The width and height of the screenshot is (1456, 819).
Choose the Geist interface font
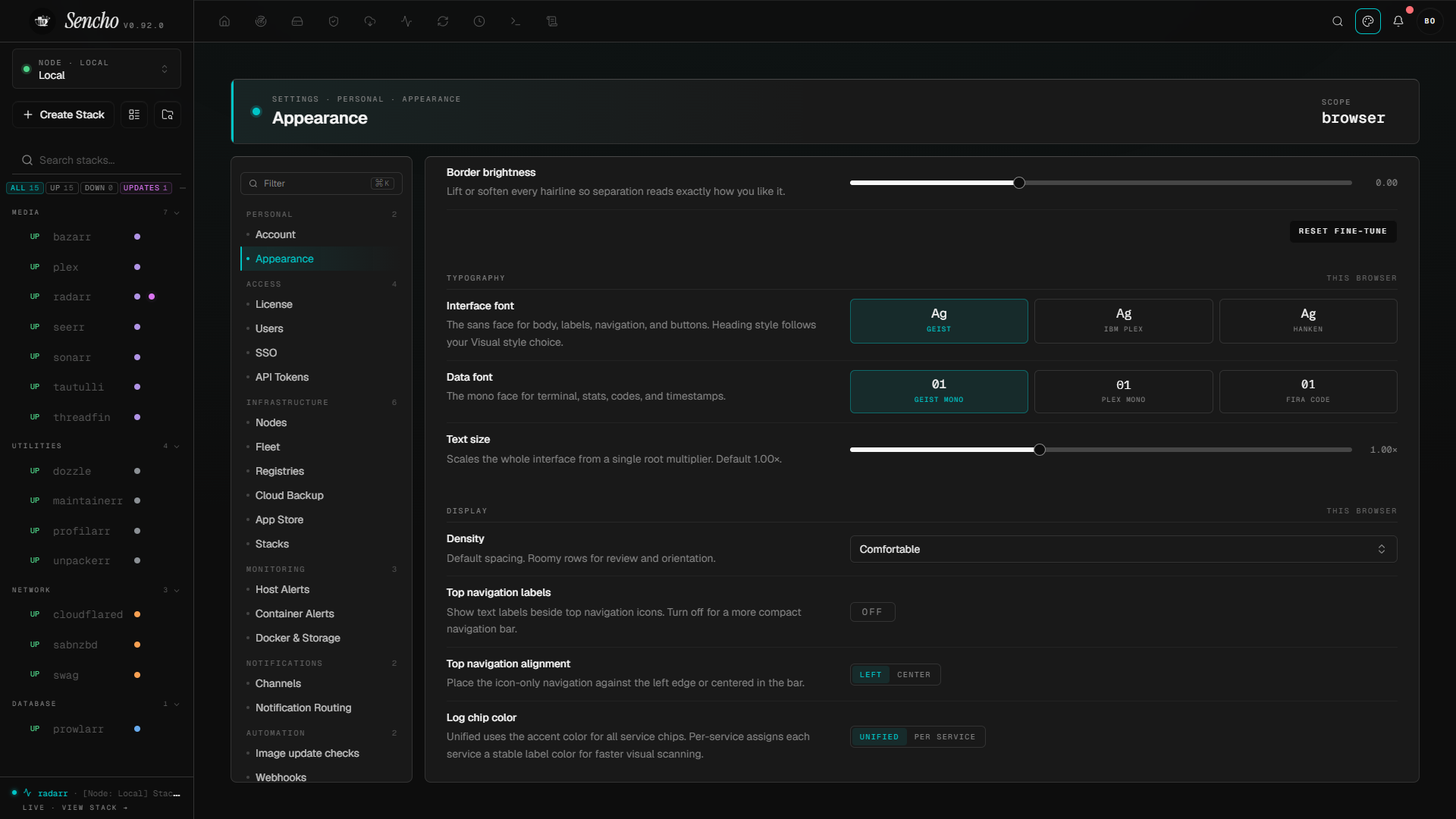pos(939,321)
